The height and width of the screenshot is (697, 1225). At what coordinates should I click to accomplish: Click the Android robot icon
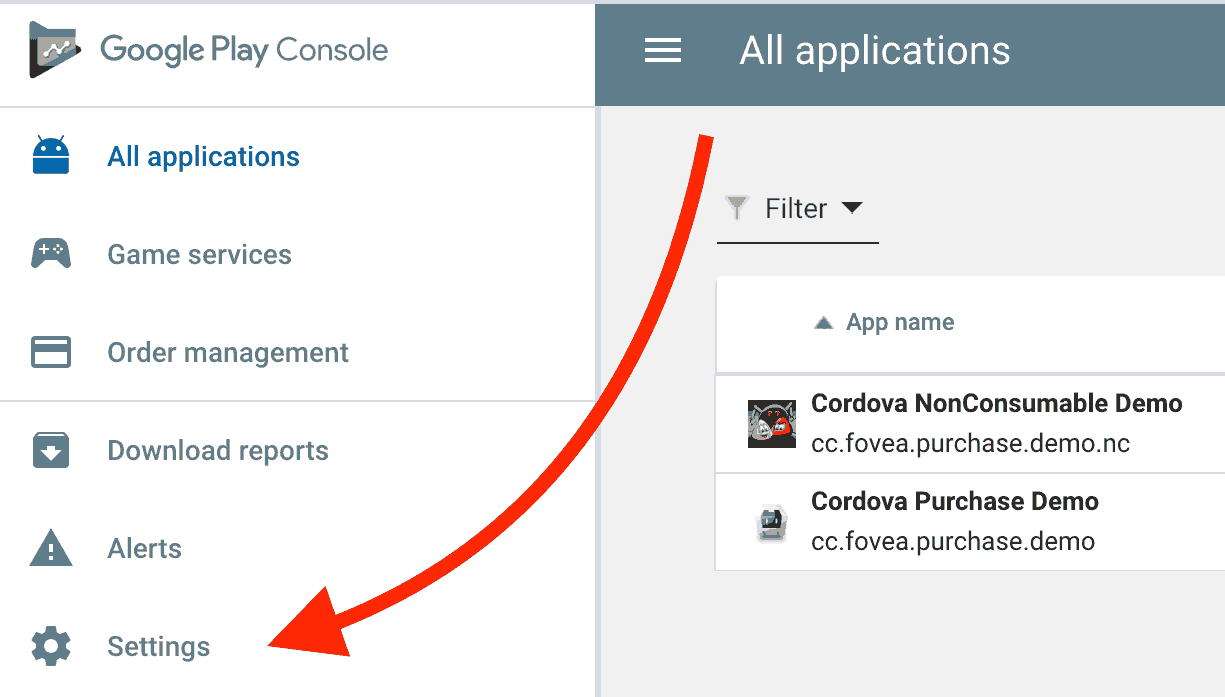(51, 156)
